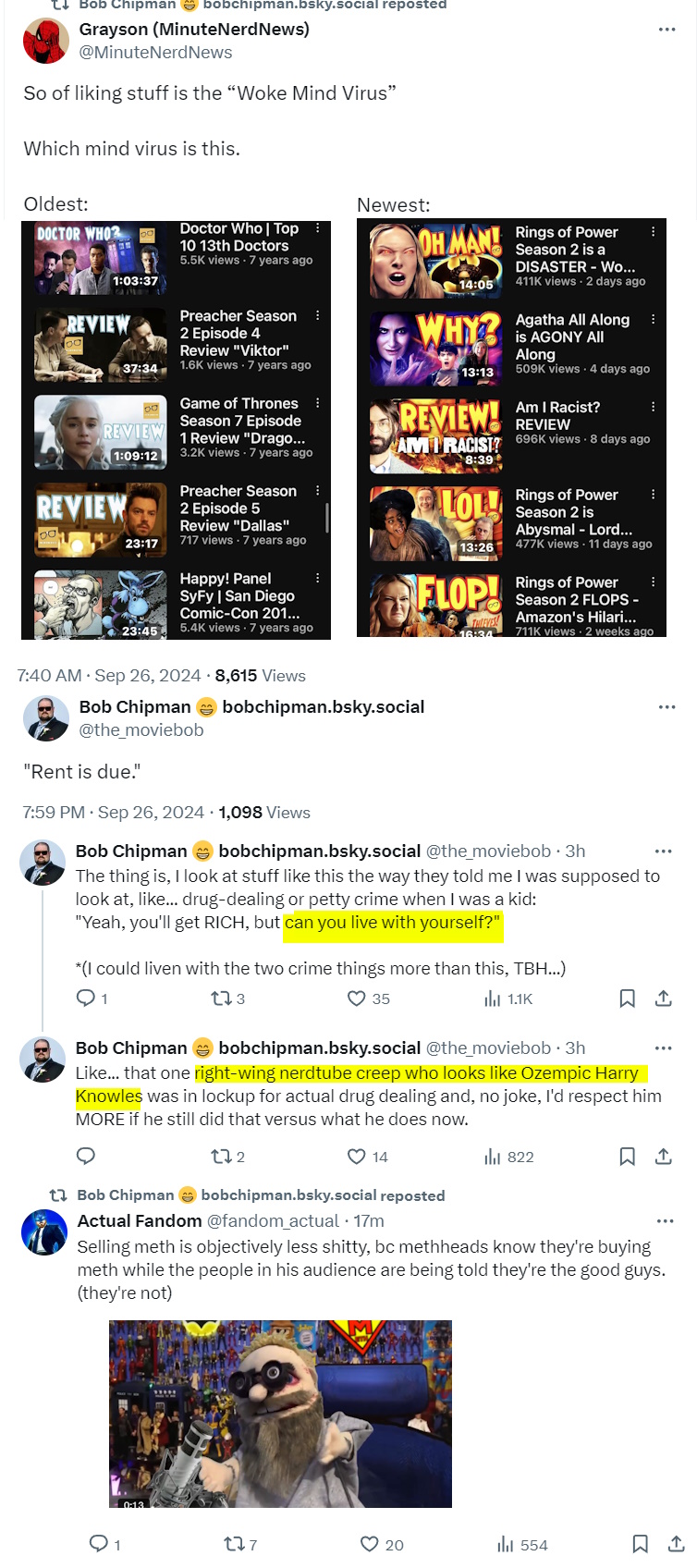This screenshot has width=697, height=1568.
Task: Open the more menu on the first reply
Action: pyautogui.click(x=663, y=851)
